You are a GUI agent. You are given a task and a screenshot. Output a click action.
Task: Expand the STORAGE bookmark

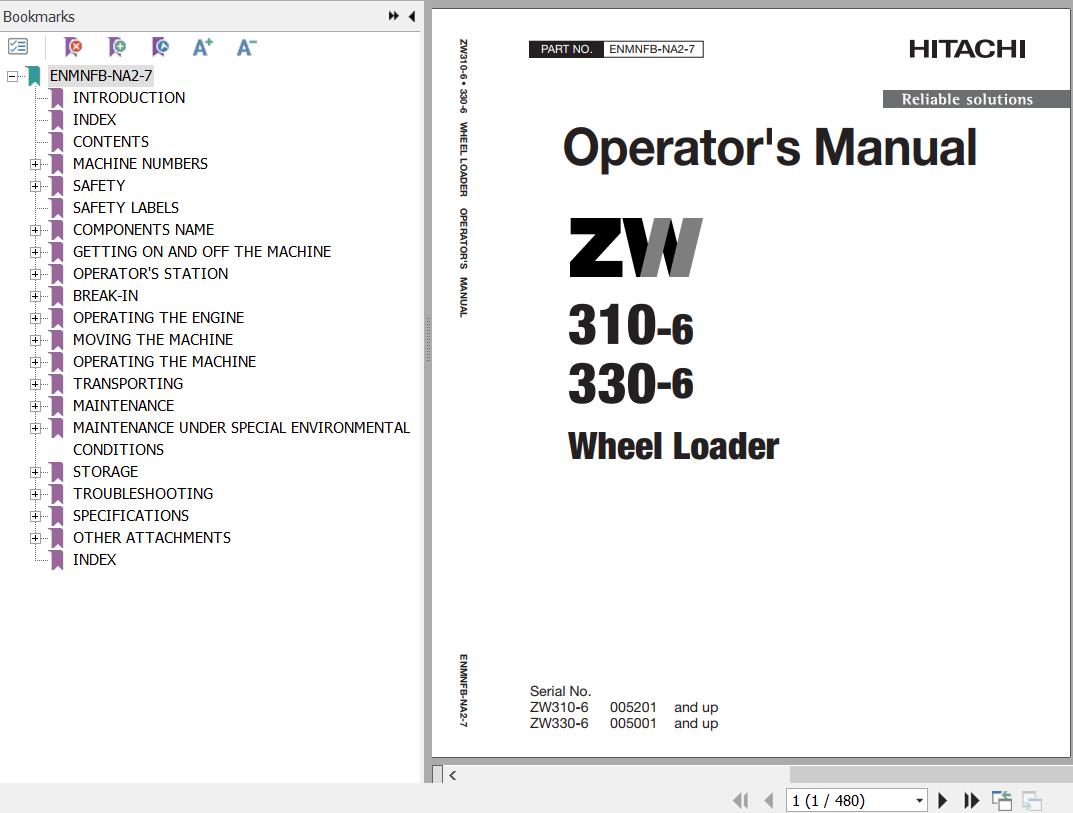click(x=35, y=472)
